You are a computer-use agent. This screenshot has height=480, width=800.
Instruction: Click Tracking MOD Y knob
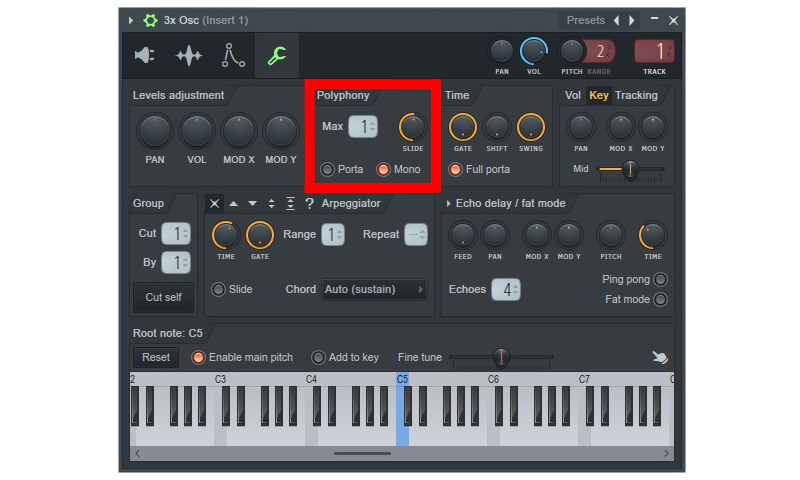coord(653,128)
